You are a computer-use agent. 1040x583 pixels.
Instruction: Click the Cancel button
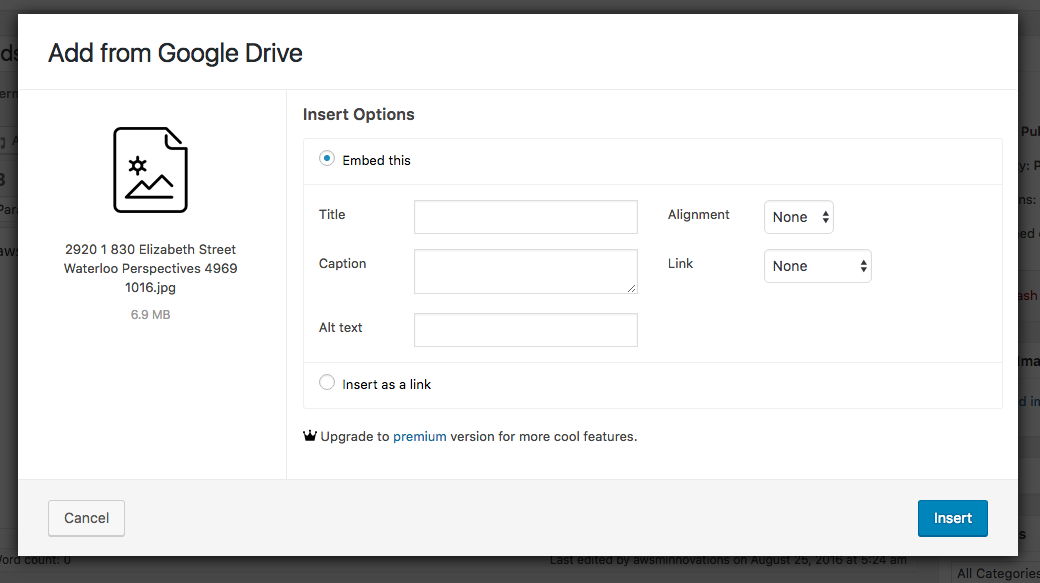[x=86, y=518]
